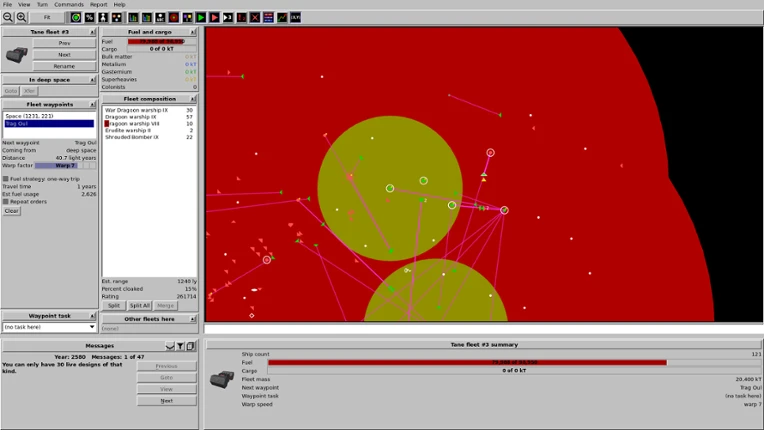Image resolution: width=764 pixels, height=430 pixels.
Task: Select the percent sign map view icon
Action: pyautogui.click(x=90, y=18)
